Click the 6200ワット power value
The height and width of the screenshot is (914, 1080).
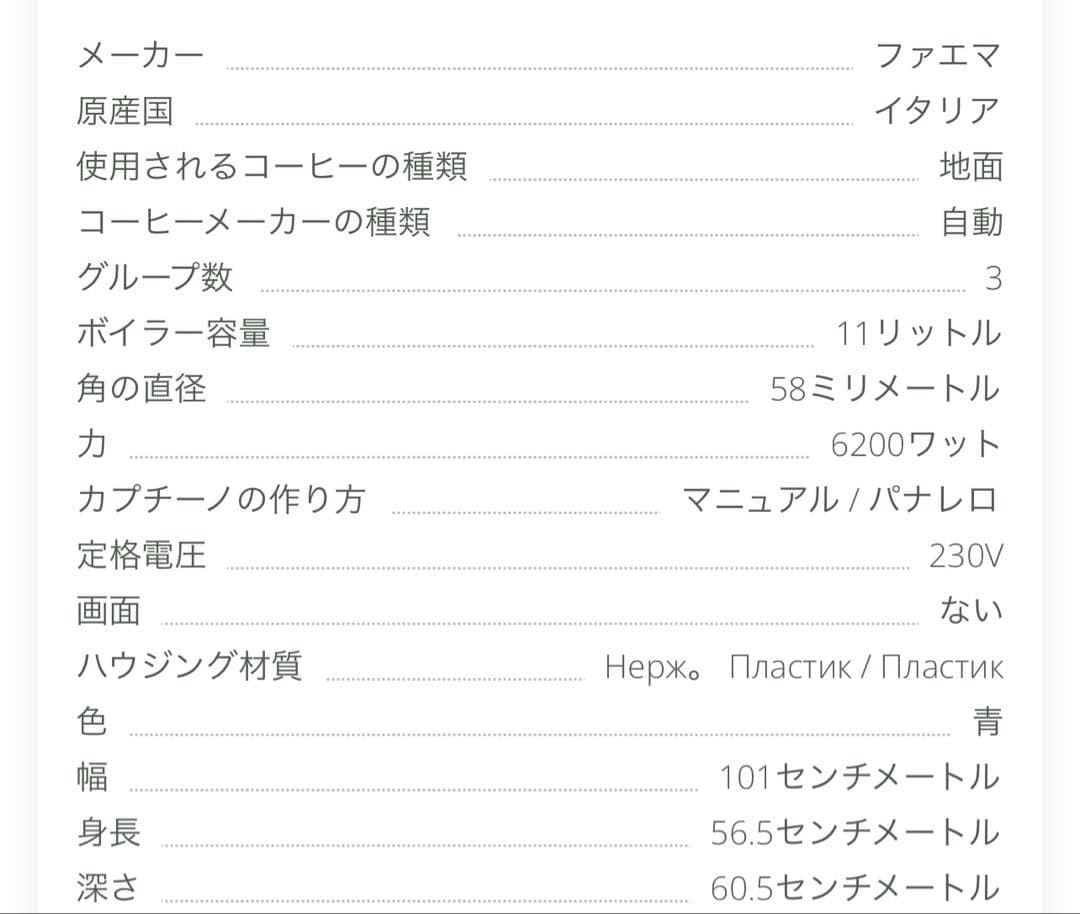(915, 443)
